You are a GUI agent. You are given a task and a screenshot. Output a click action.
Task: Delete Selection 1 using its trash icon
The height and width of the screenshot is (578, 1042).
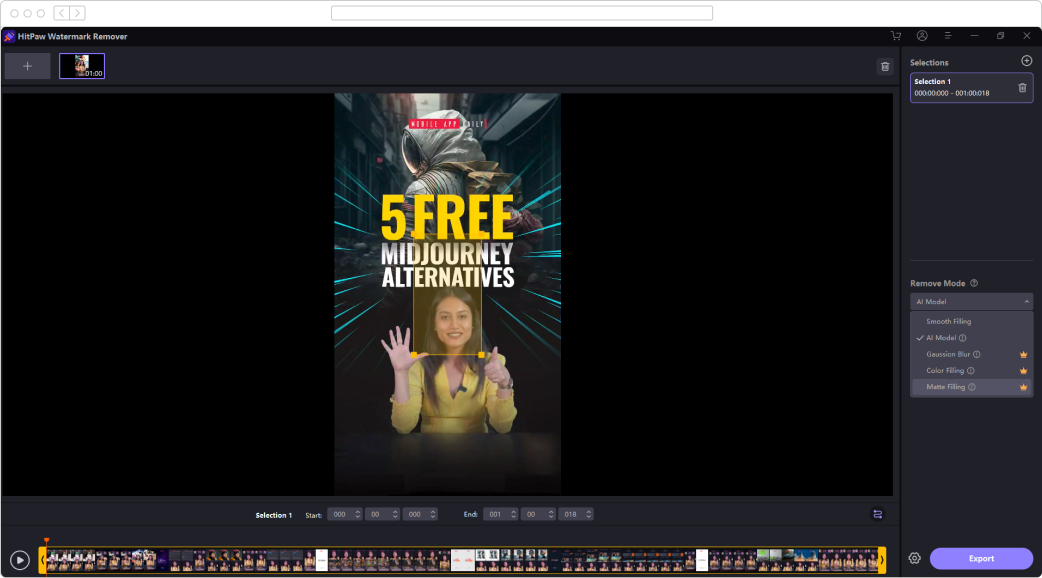(1023, 88)
